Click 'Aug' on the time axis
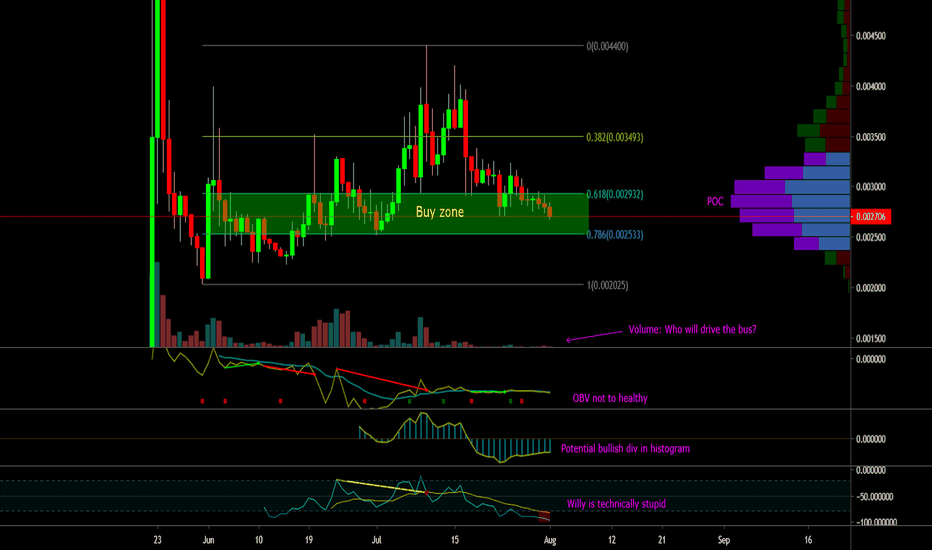 550,540
